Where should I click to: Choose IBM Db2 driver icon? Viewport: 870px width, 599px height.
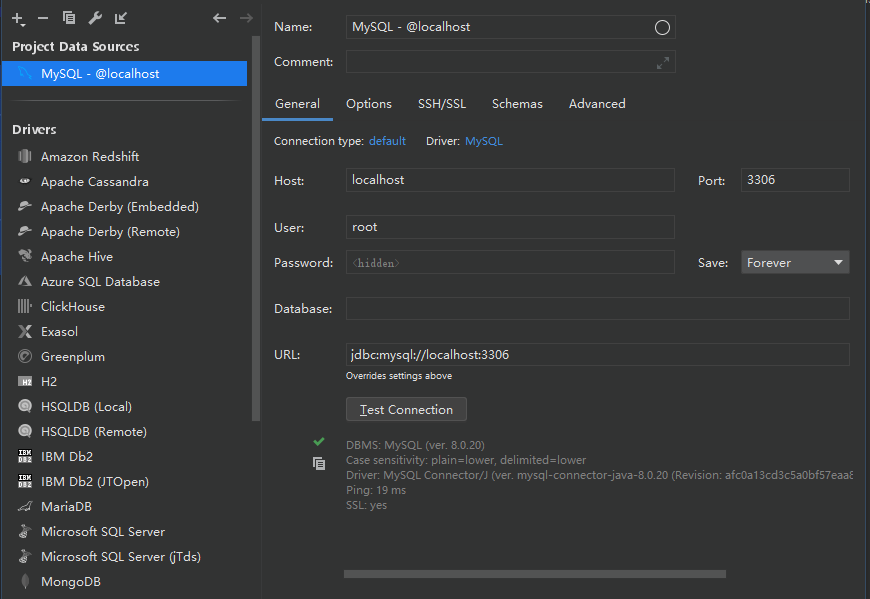tap(25, 456)
